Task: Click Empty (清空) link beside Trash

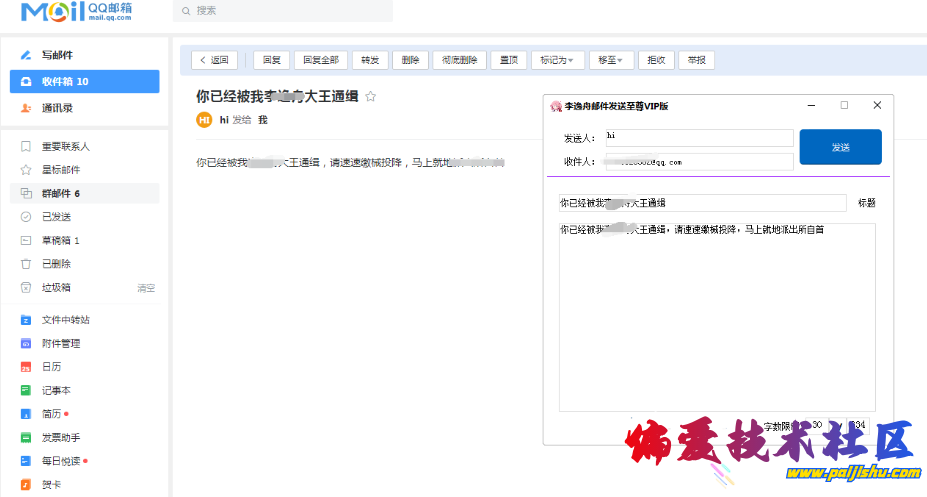Action: pos(146,288)
